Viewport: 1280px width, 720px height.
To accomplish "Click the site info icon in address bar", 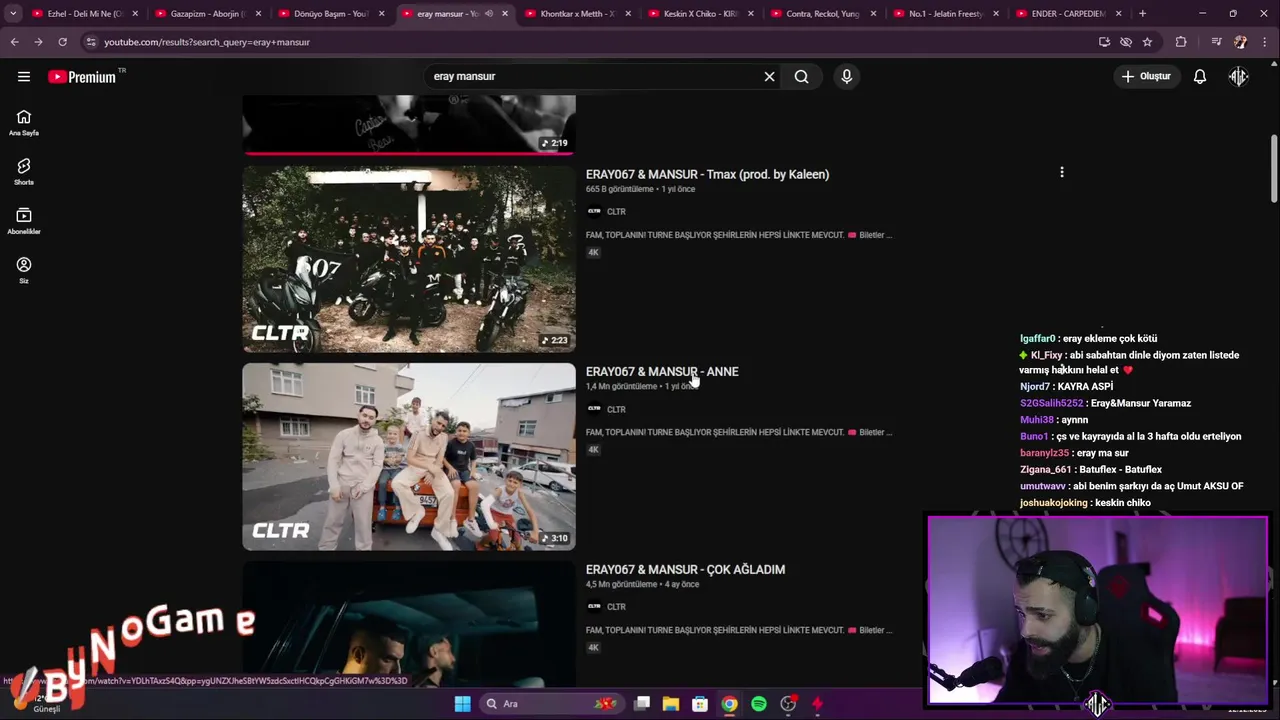I will click(91, 42).
